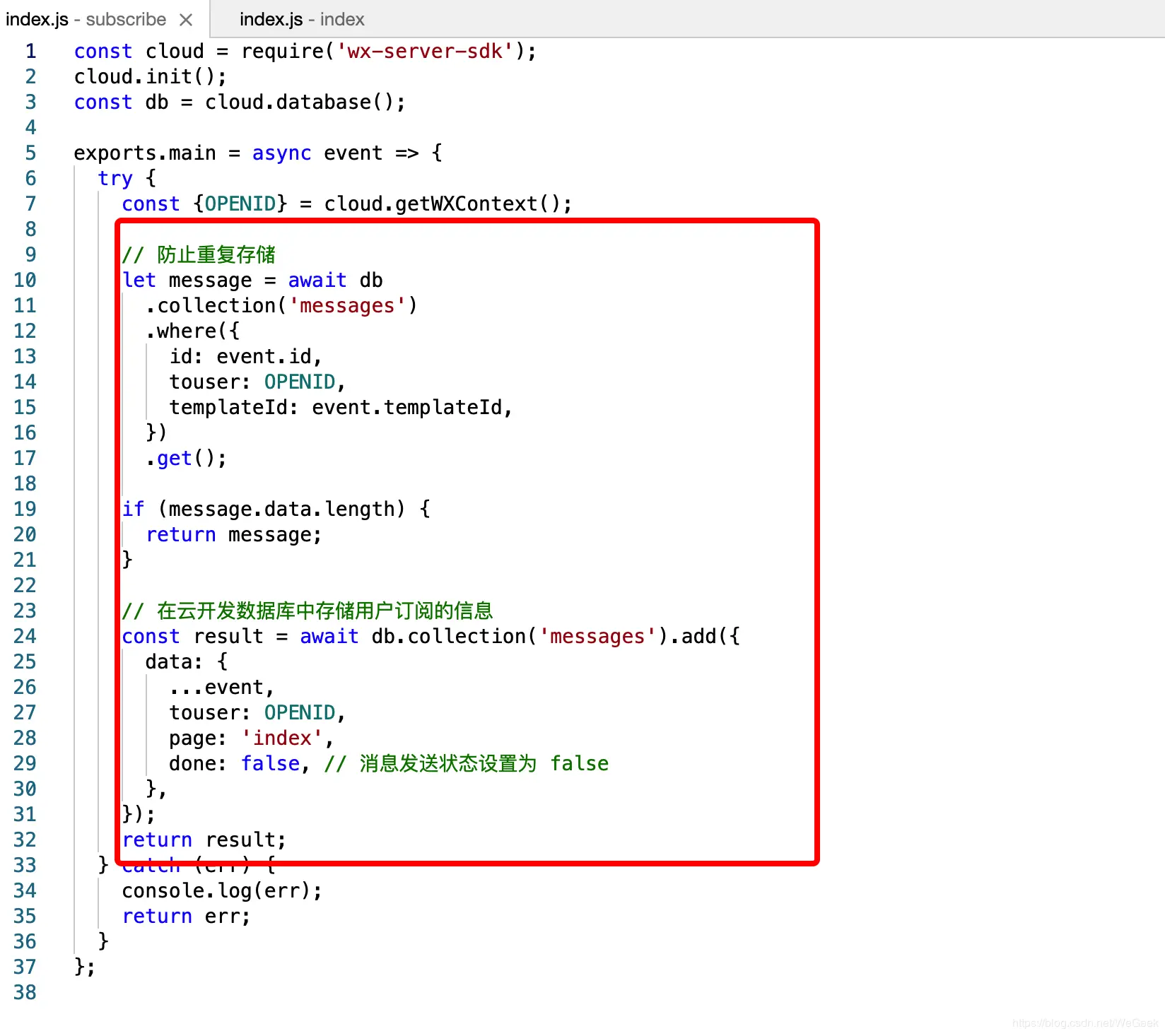Image resolution: width=1165 pixels, height=1036 pixels.
Task: Click 'done: false,' on line 29
Action: point(240,764)
